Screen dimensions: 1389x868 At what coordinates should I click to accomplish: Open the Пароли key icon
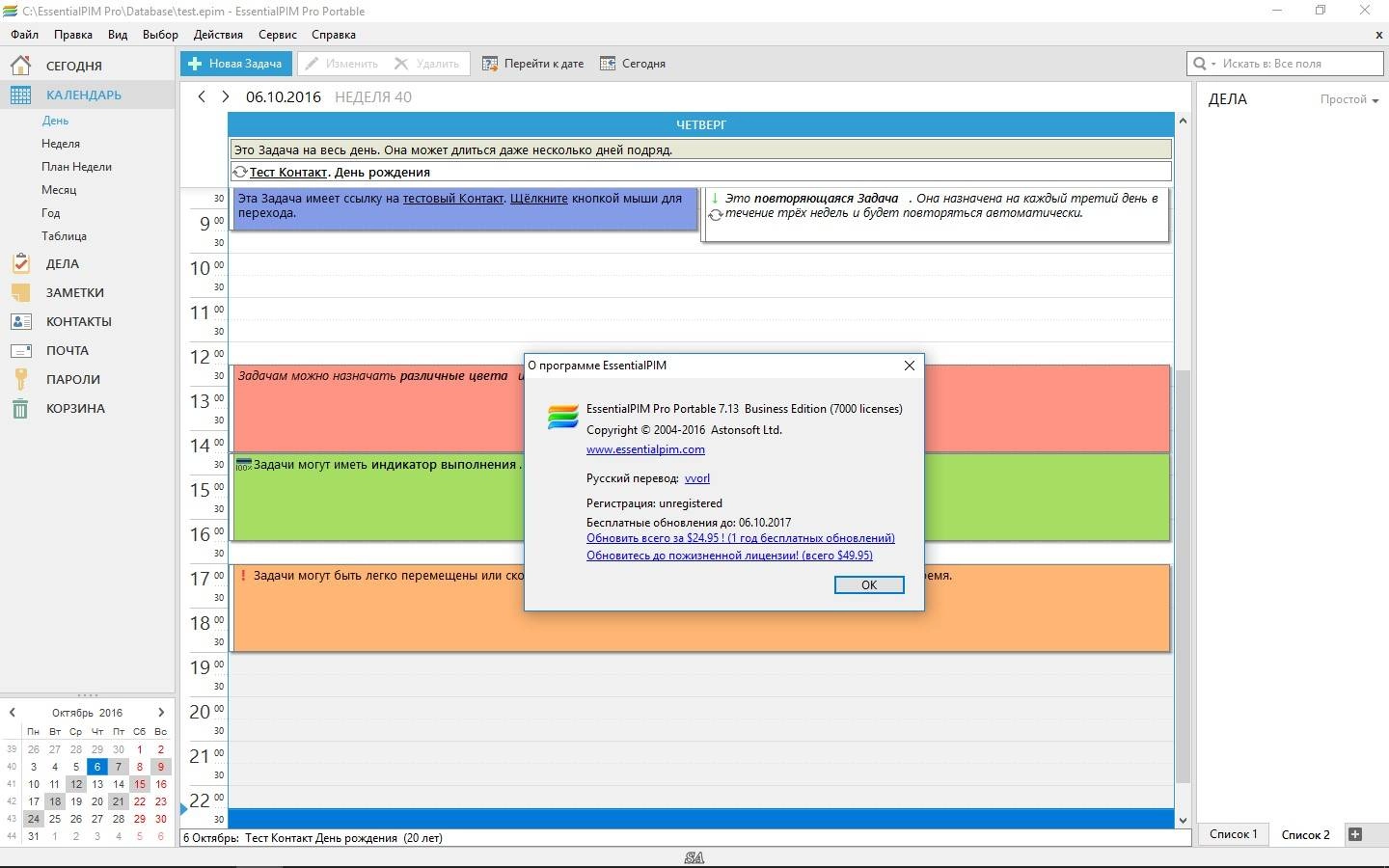pos(20,379)
